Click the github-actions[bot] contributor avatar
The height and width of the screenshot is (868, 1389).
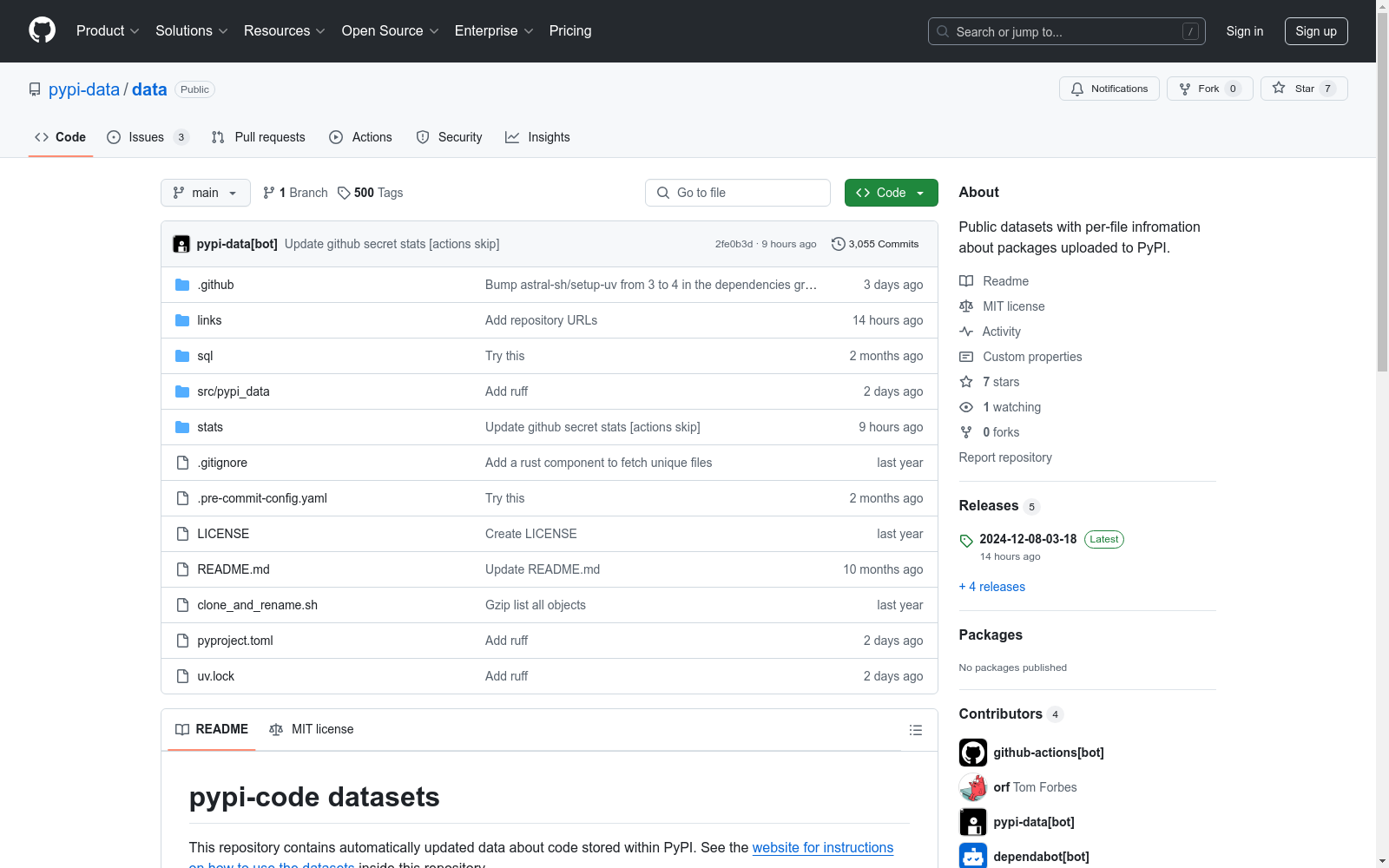click(x=973, y=753)
